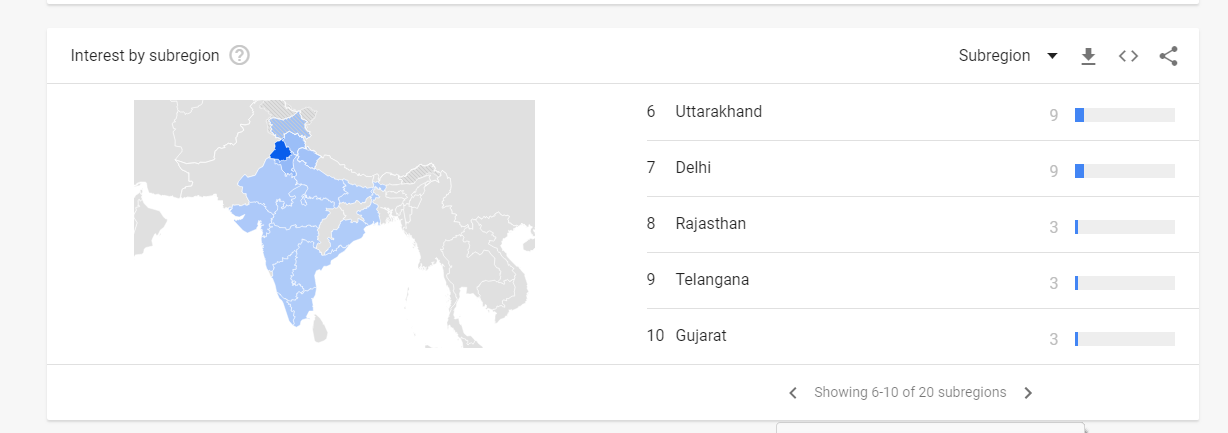
Task: Select Uttarakhand in the list
Action: coord(718,112)
